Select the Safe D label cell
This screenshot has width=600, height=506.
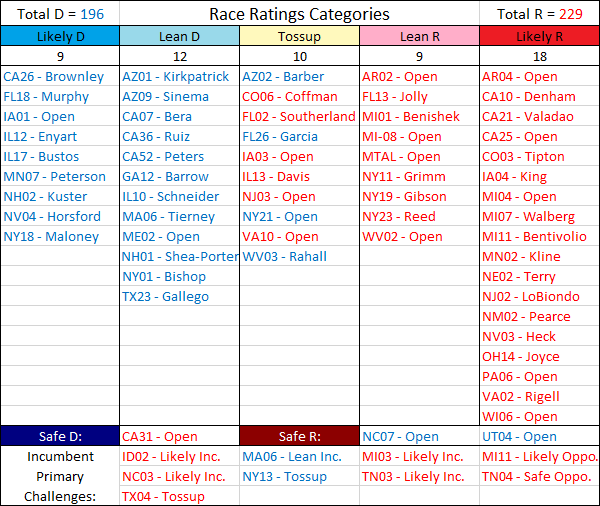coord(60,436)
